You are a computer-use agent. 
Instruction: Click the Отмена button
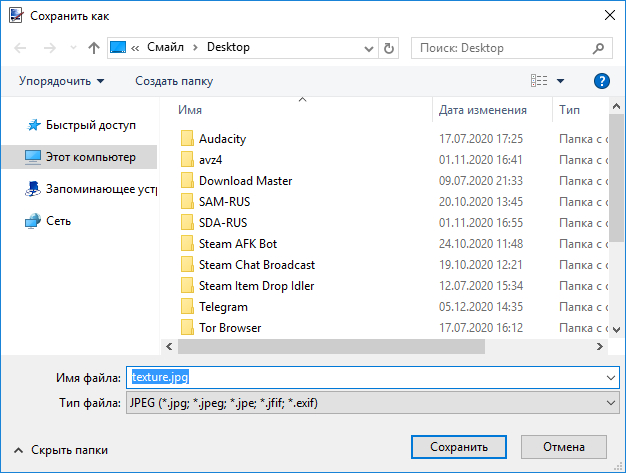[x=564, y=447]
